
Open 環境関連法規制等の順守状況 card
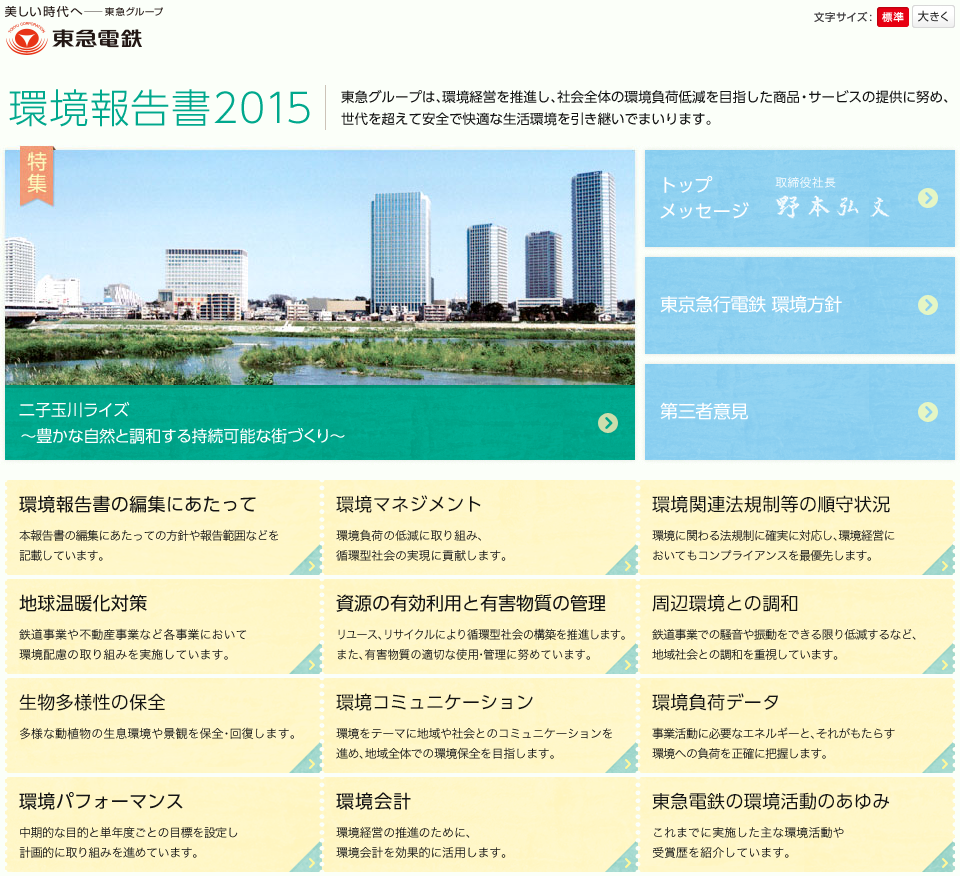point(797,528)
